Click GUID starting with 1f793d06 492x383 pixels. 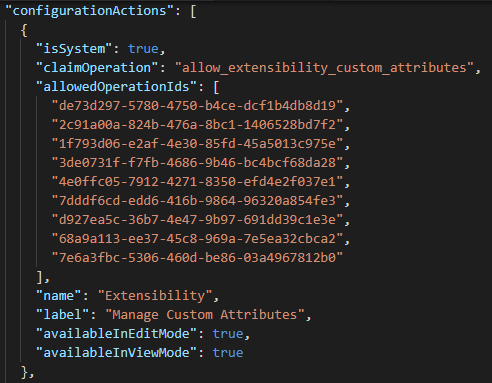[197, 144]
